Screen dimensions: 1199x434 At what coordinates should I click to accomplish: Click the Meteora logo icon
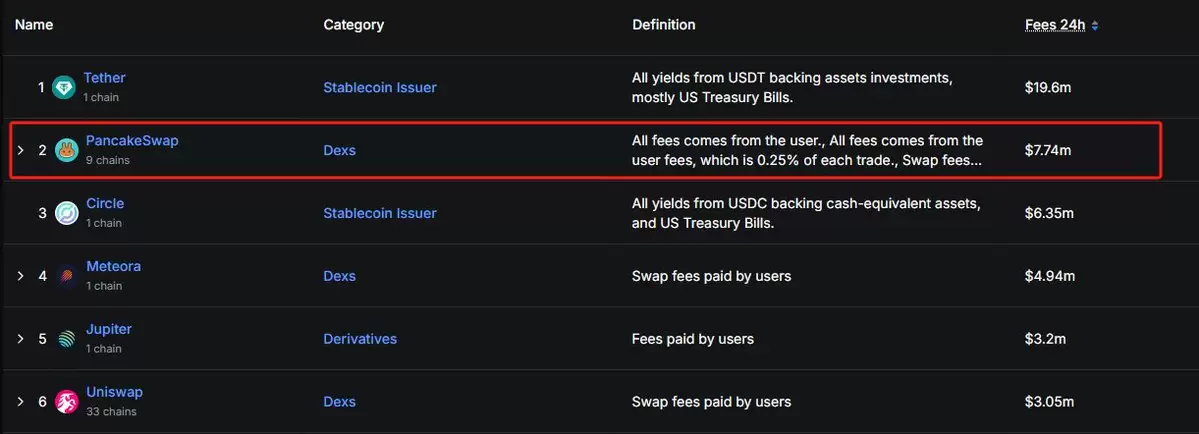coord(67,276)
